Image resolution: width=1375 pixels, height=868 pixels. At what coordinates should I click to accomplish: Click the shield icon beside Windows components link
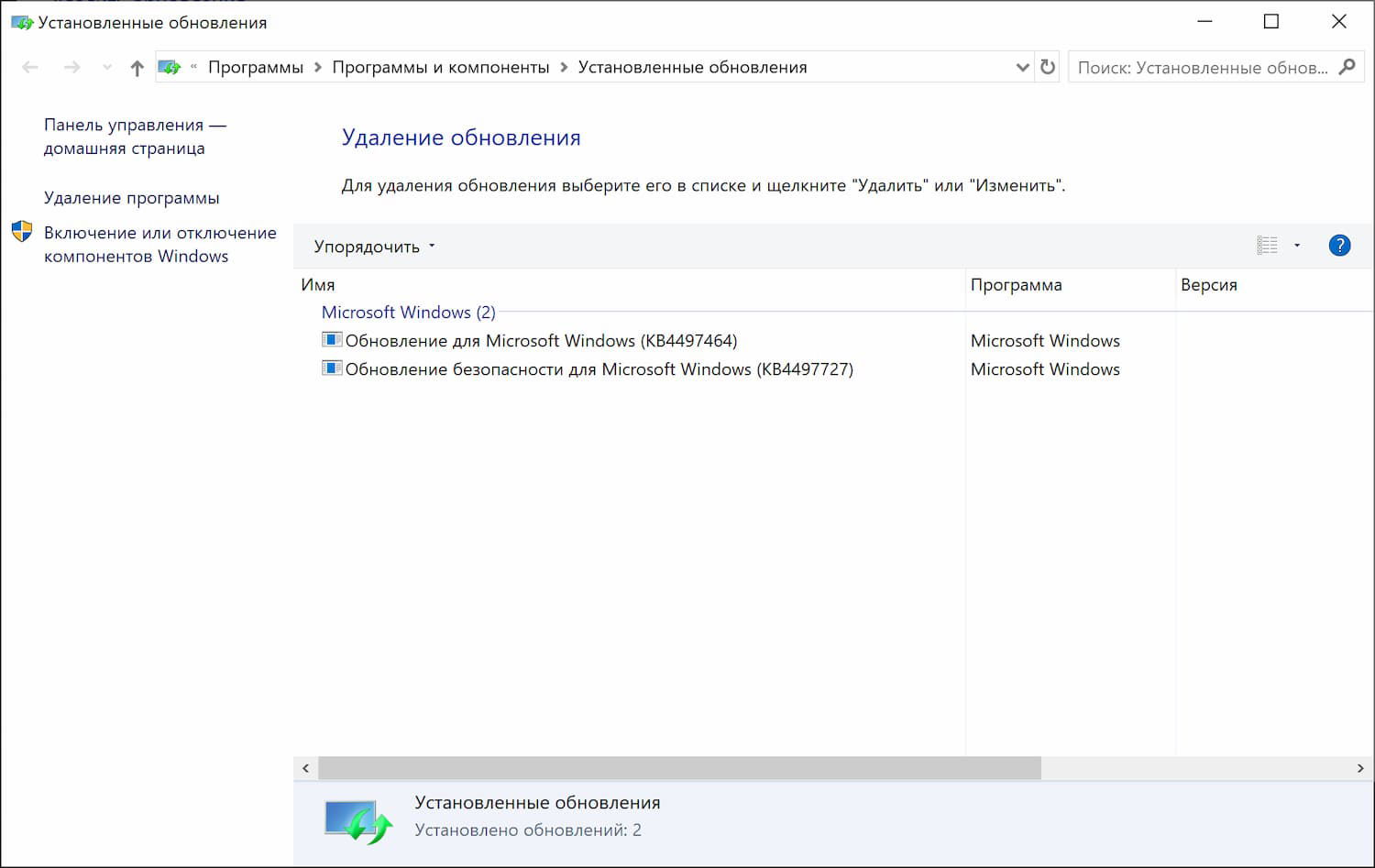click(x=21, y=232)
